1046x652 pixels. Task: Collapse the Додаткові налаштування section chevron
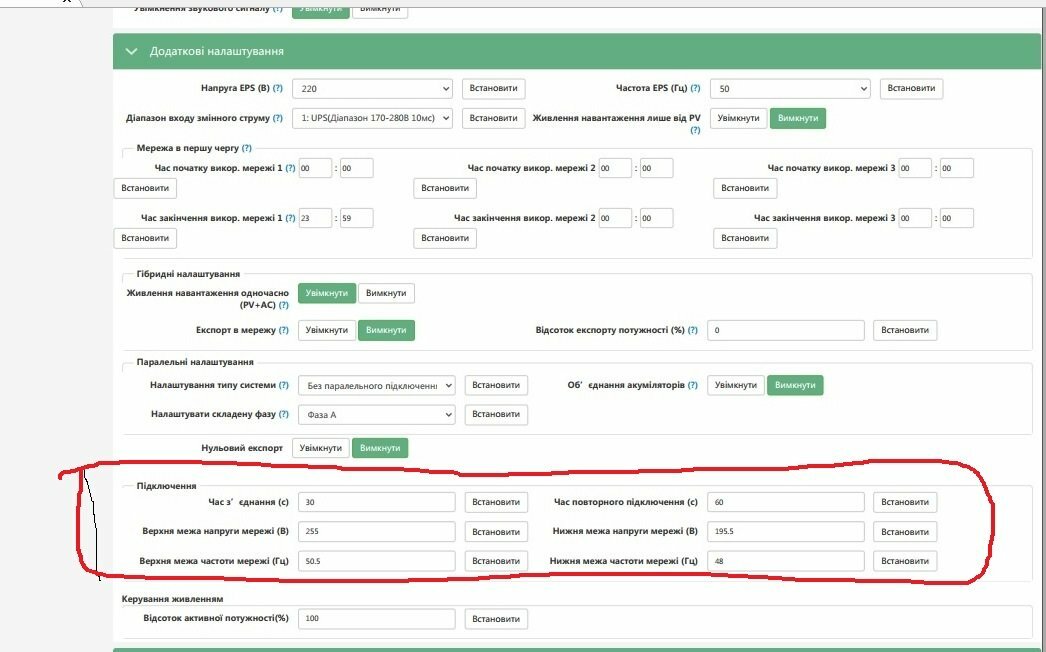click(x=131, y=51)
